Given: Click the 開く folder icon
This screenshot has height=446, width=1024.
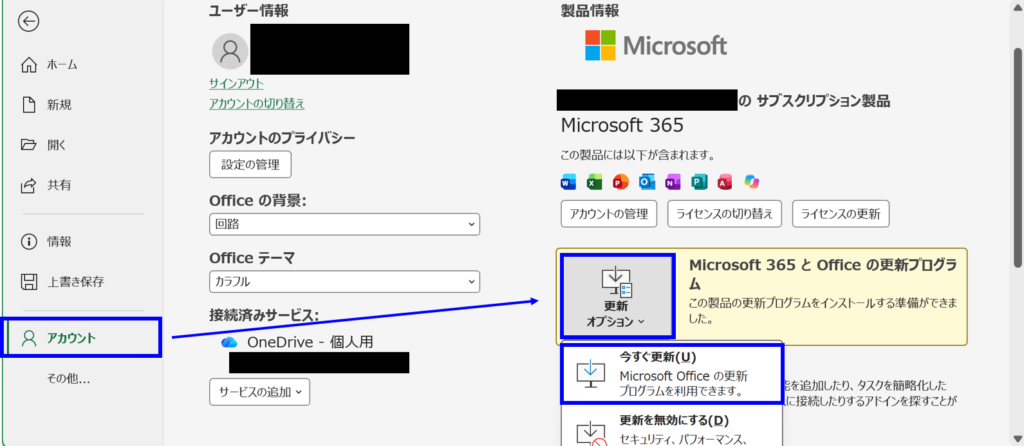Looking at the screenshot, I should tap(29, 145).
